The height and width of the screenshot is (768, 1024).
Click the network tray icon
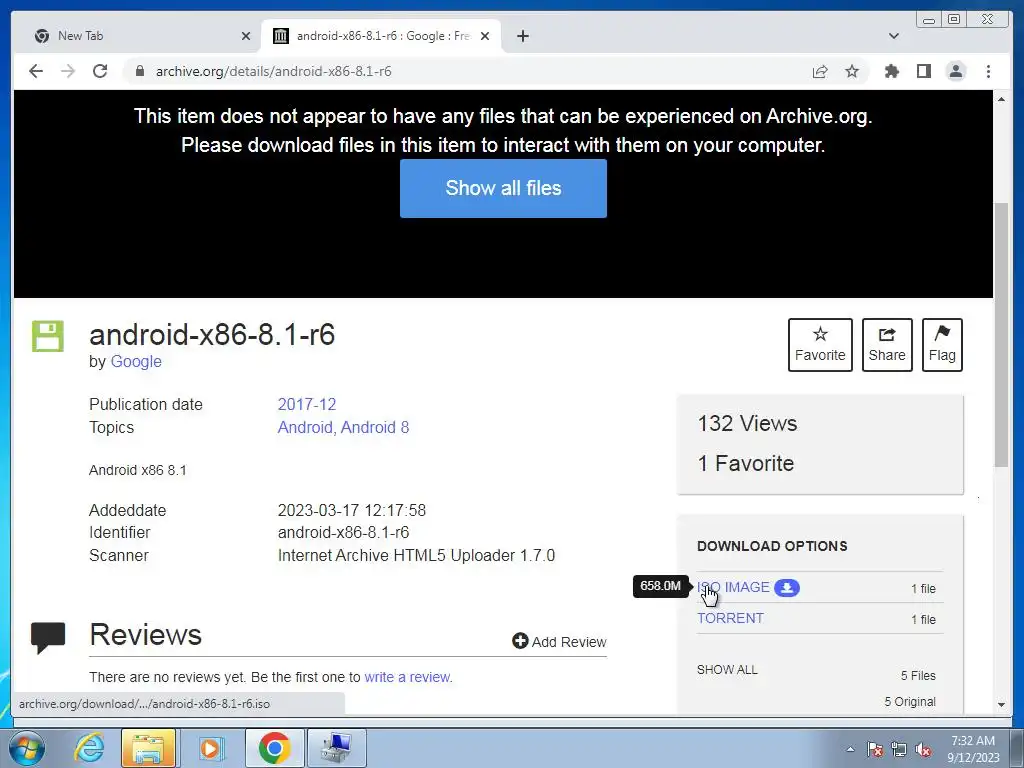click(x=899, y=749)
